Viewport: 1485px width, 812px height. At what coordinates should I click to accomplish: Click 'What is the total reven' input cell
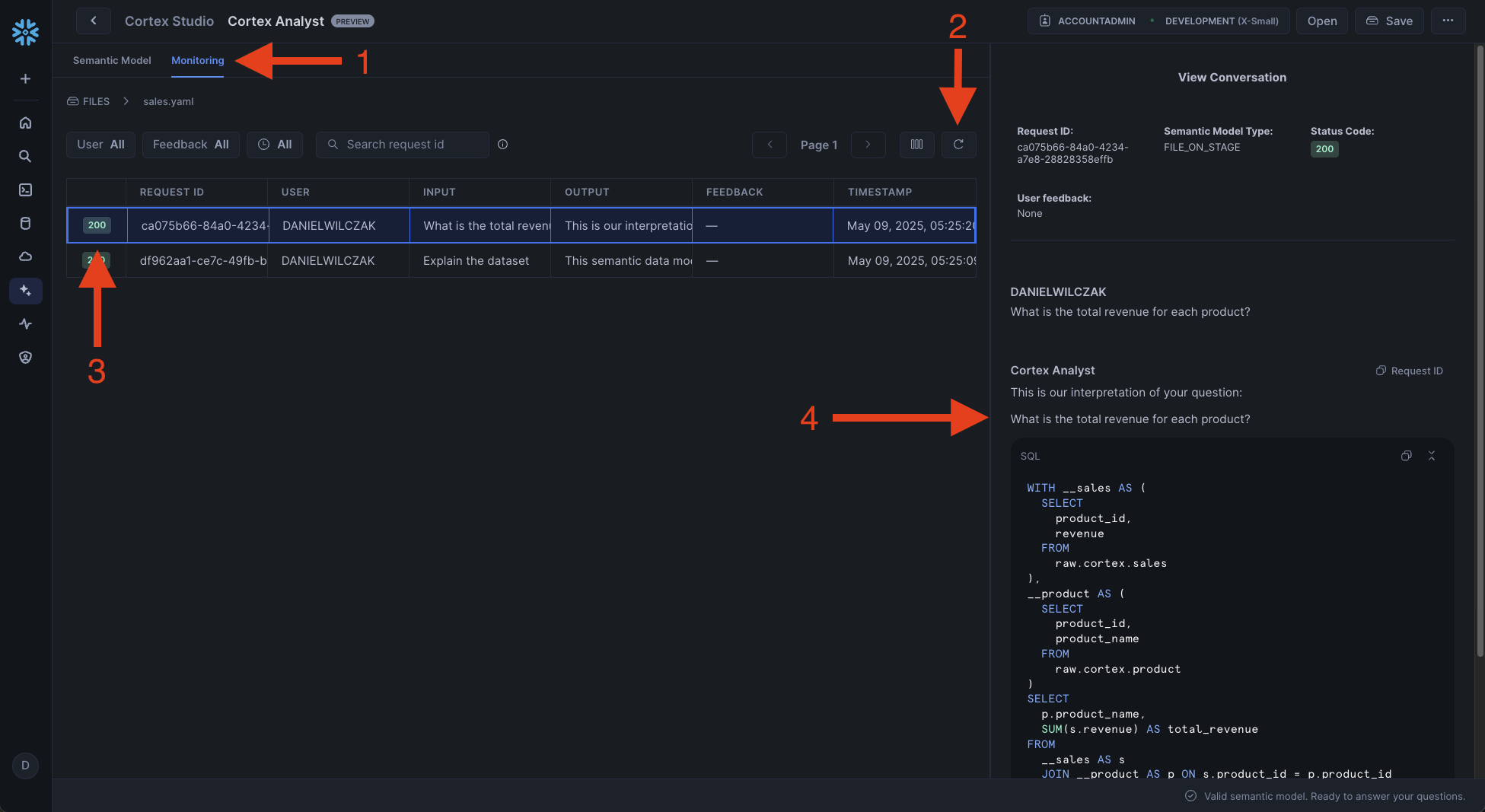[480, 225]
